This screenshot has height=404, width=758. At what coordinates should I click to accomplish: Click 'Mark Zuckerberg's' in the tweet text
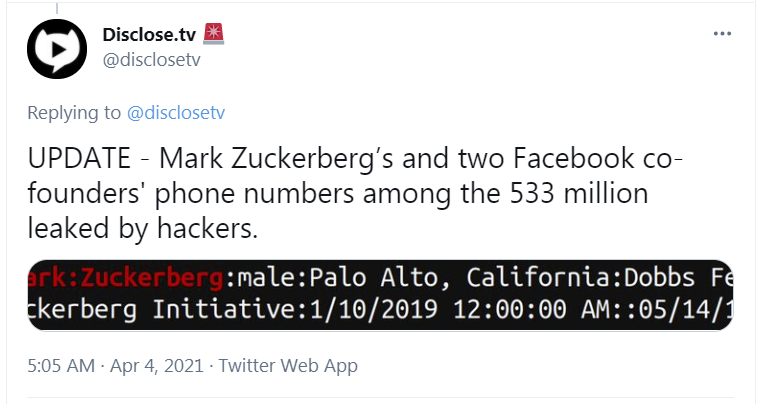click(276, 159)
